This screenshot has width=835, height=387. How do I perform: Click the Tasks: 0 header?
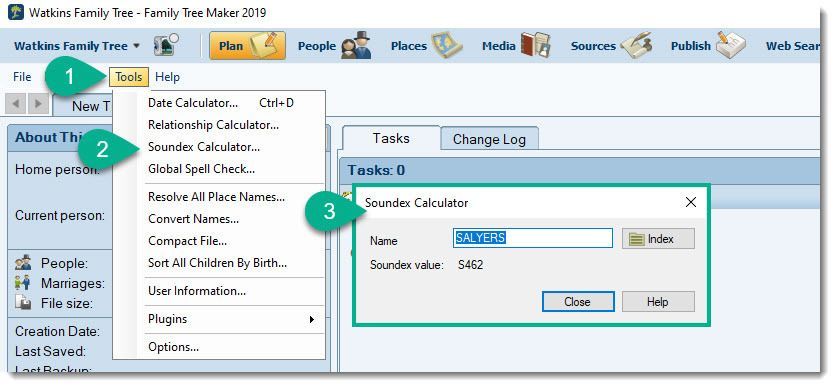tap(376, 170)
